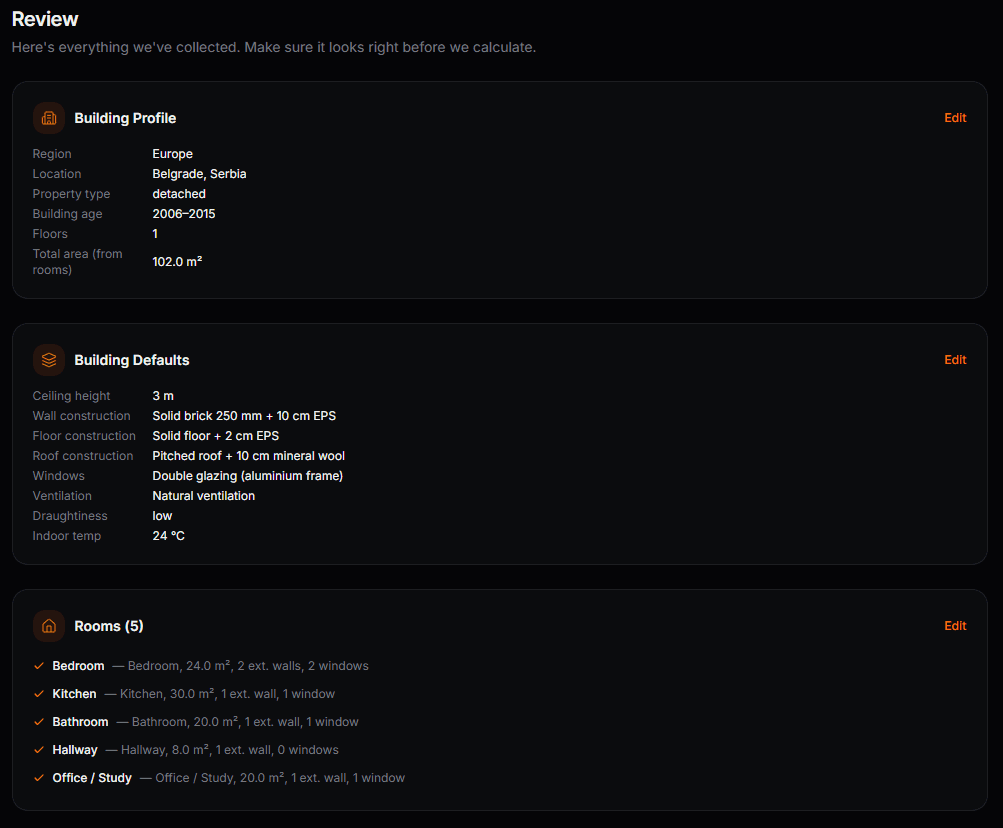Click the Rooms (5) heading
The height and width of the screenshot is (828, 1003).
[x=109, y=626]
